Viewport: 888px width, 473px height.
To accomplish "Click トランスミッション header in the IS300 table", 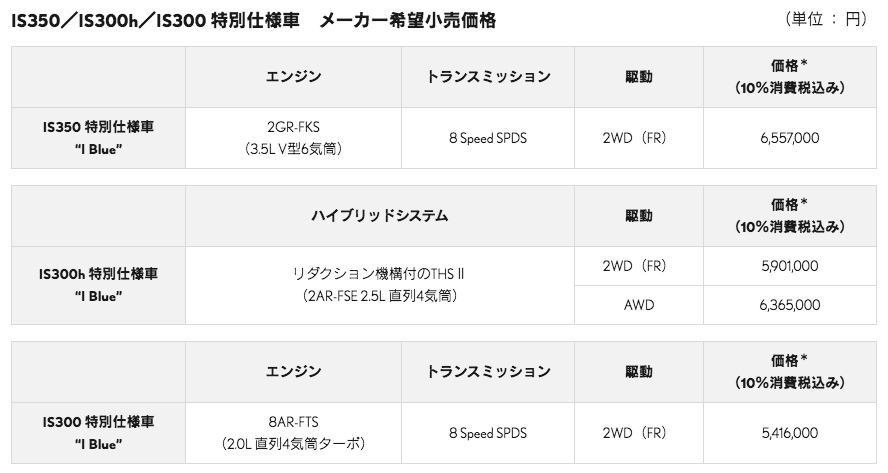I will click(487, 372).
